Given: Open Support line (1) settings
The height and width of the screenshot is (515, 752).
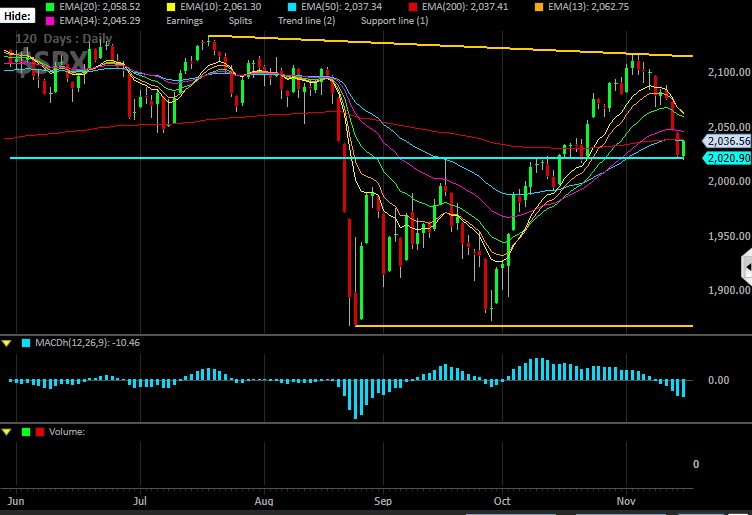Looking at the screenshot, I should (x=394, y=21).
